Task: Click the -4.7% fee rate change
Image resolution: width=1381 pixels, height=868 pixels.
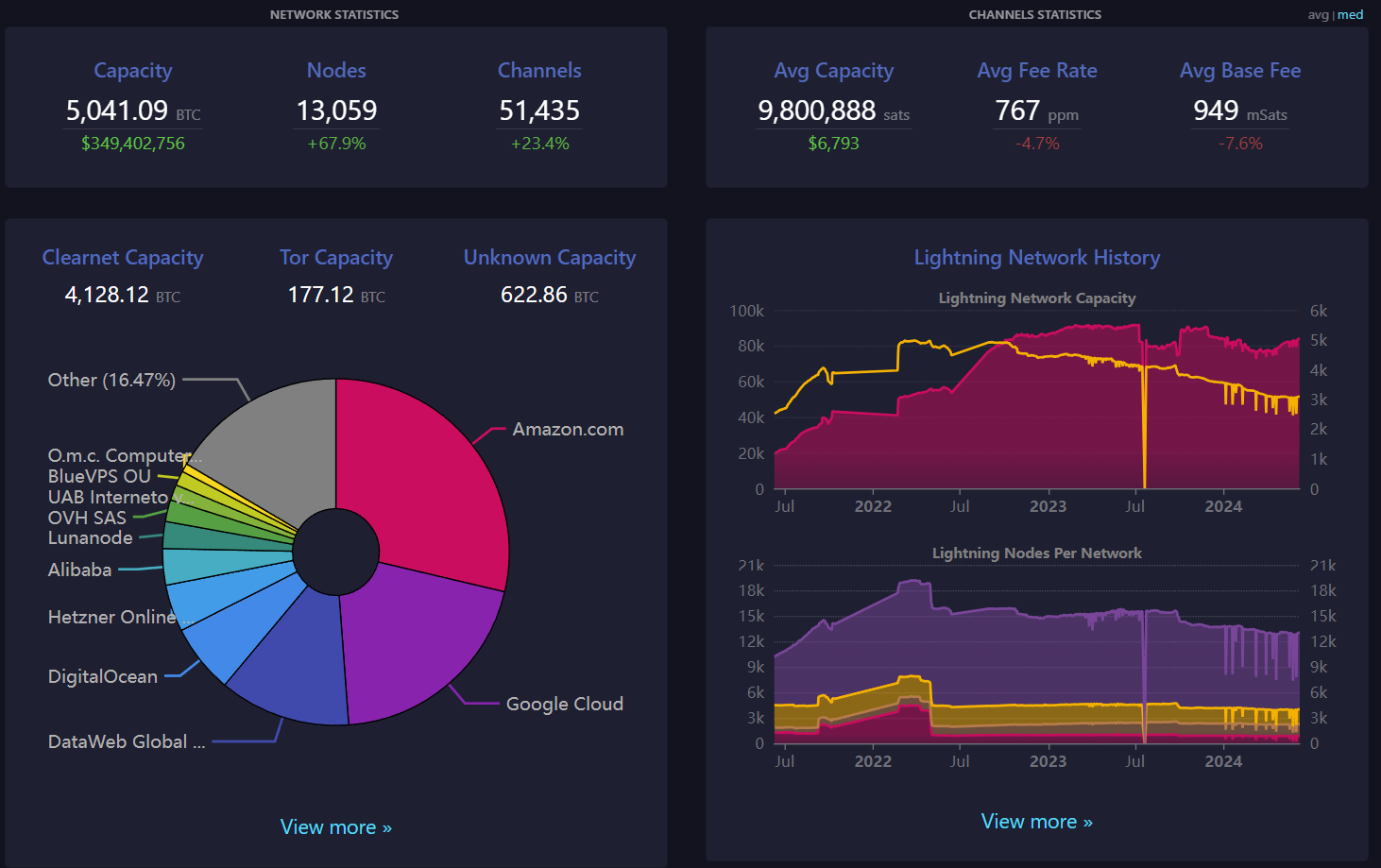Action: click(x=1037, y=144)
